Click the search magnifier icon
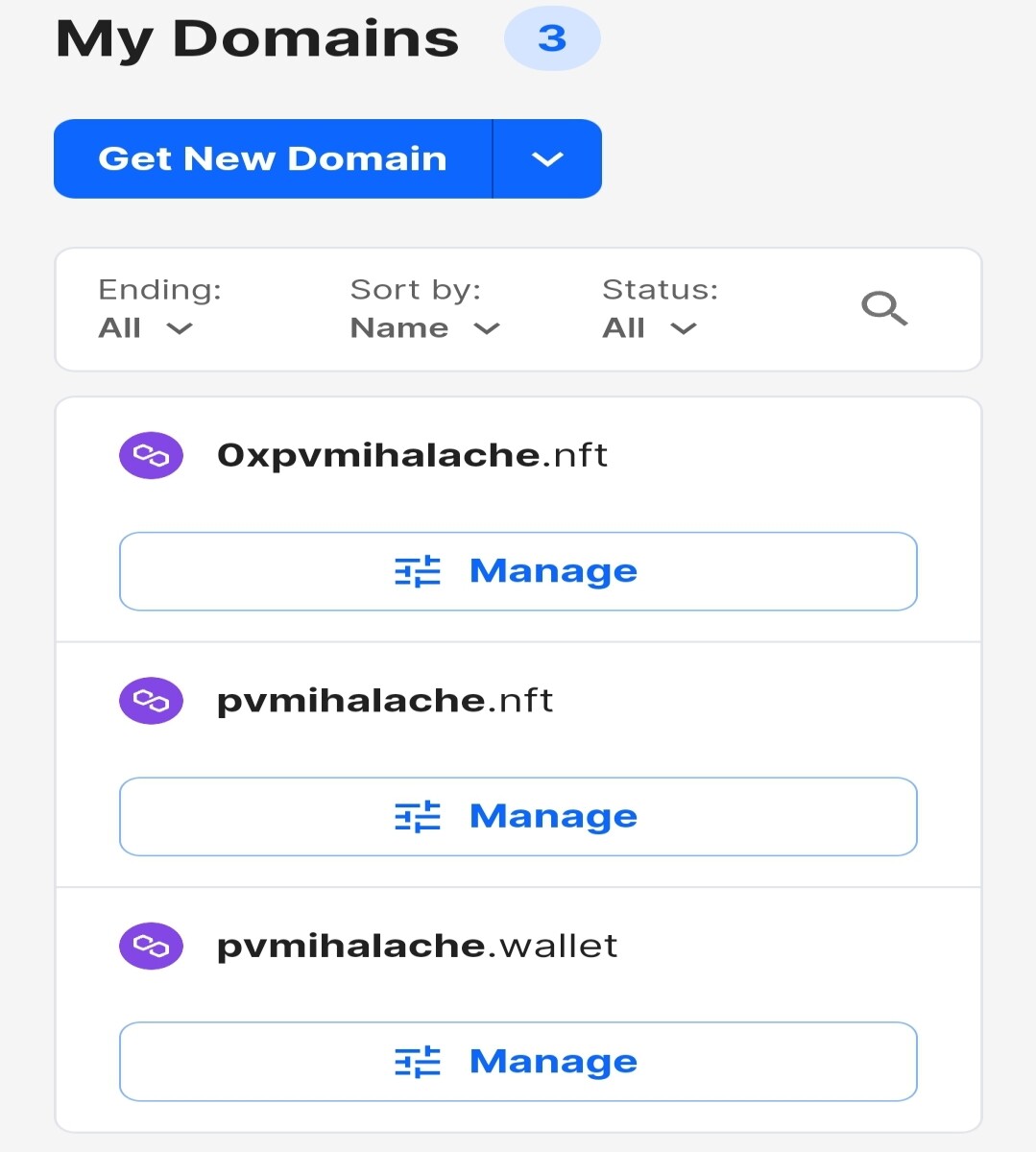The image size is (1036, 1152). click(883, 309)
